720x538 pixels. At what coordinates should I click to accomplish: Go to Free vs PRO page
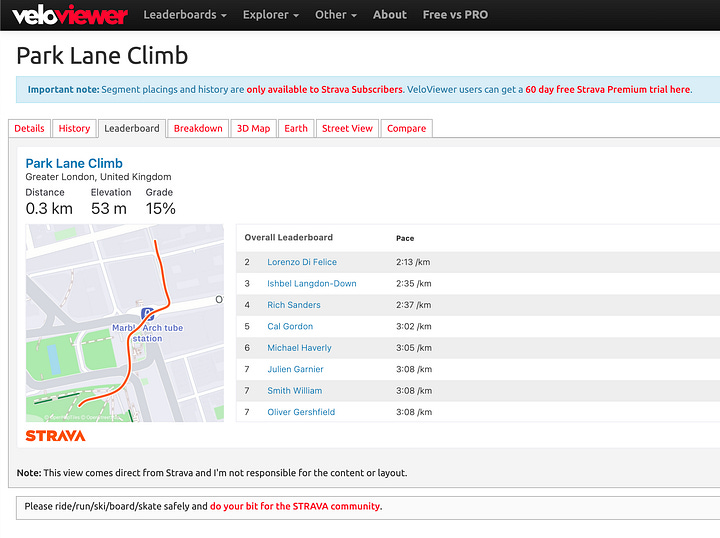455,15
